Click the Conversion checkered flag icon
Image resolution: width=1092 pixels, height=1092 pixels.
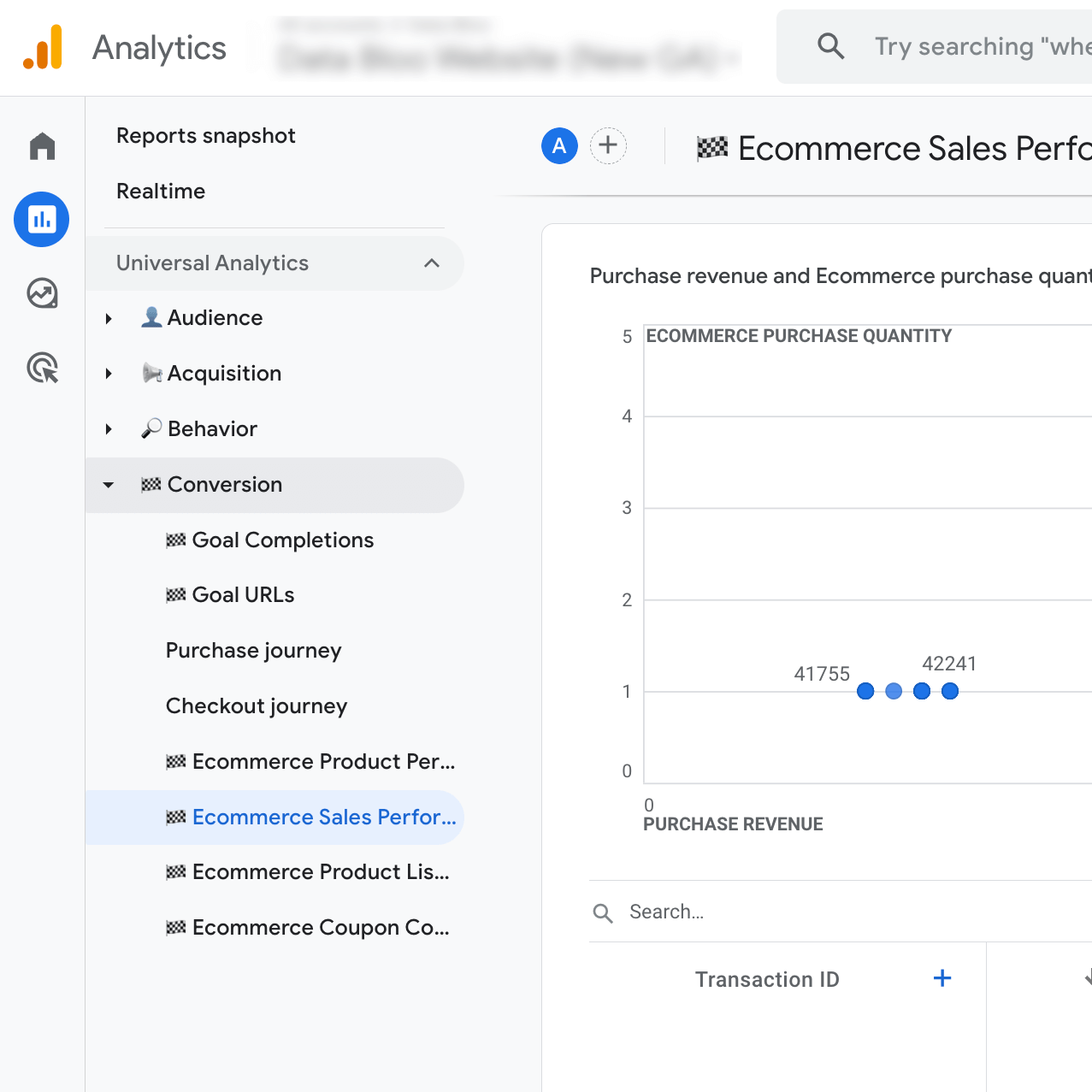point(151,485)
